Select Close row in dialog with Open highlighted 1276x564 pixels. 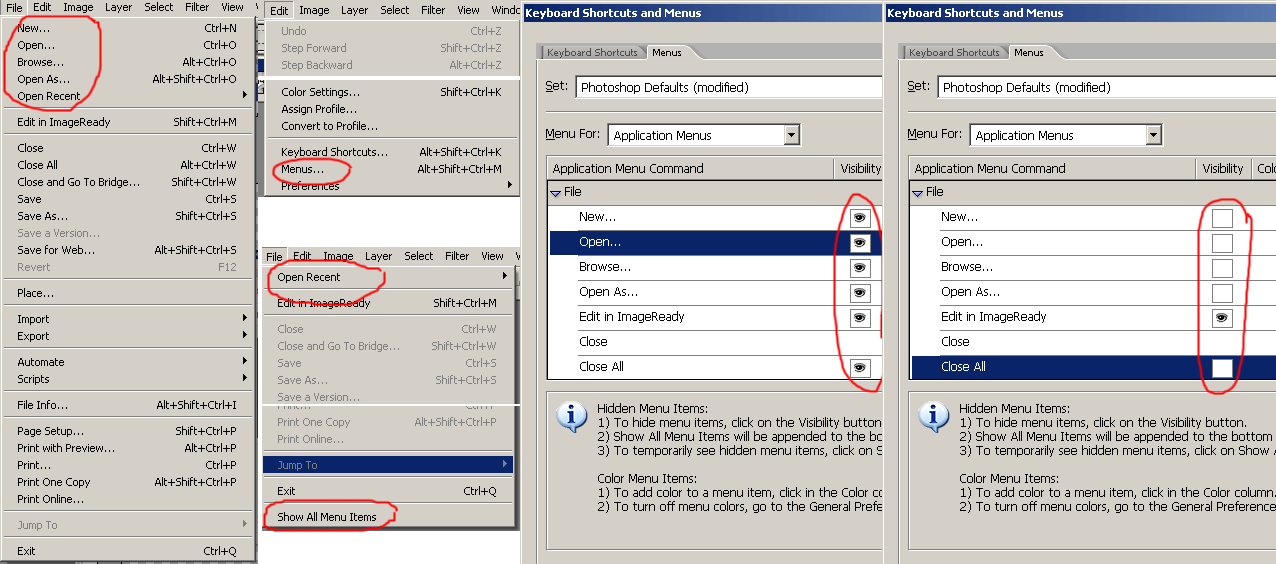[716, 342]
